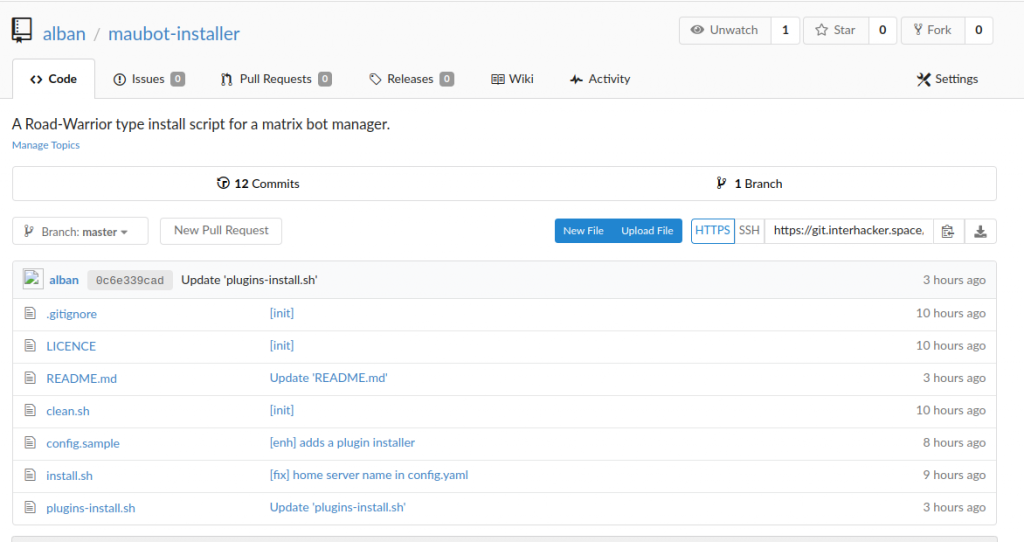The height and width of the screenshot is (542, 1024).
Task: Open the repository Settings
Action: [948, 79]
